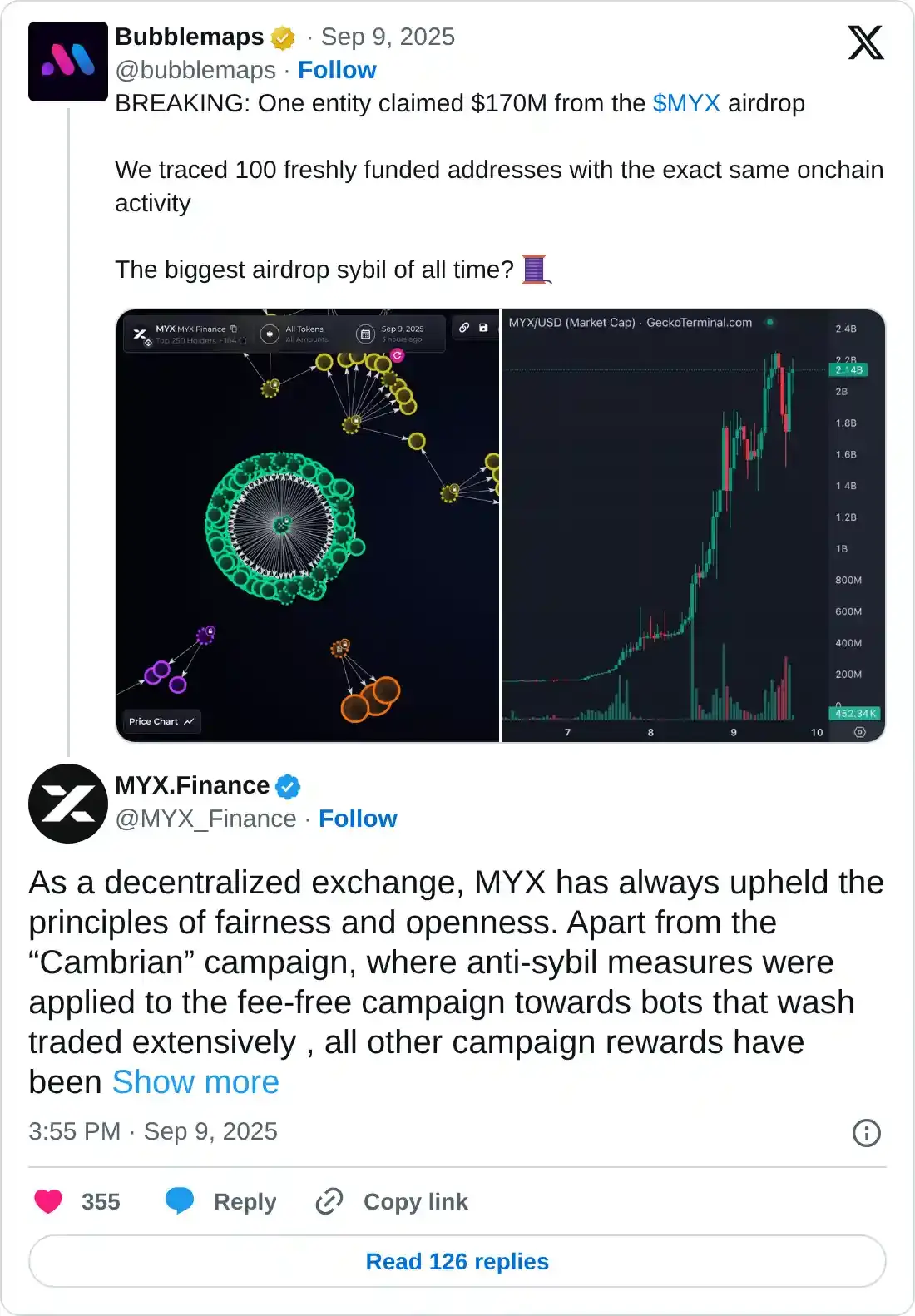Open the @MYX_Finance handle link

click(x=206, y=819)
